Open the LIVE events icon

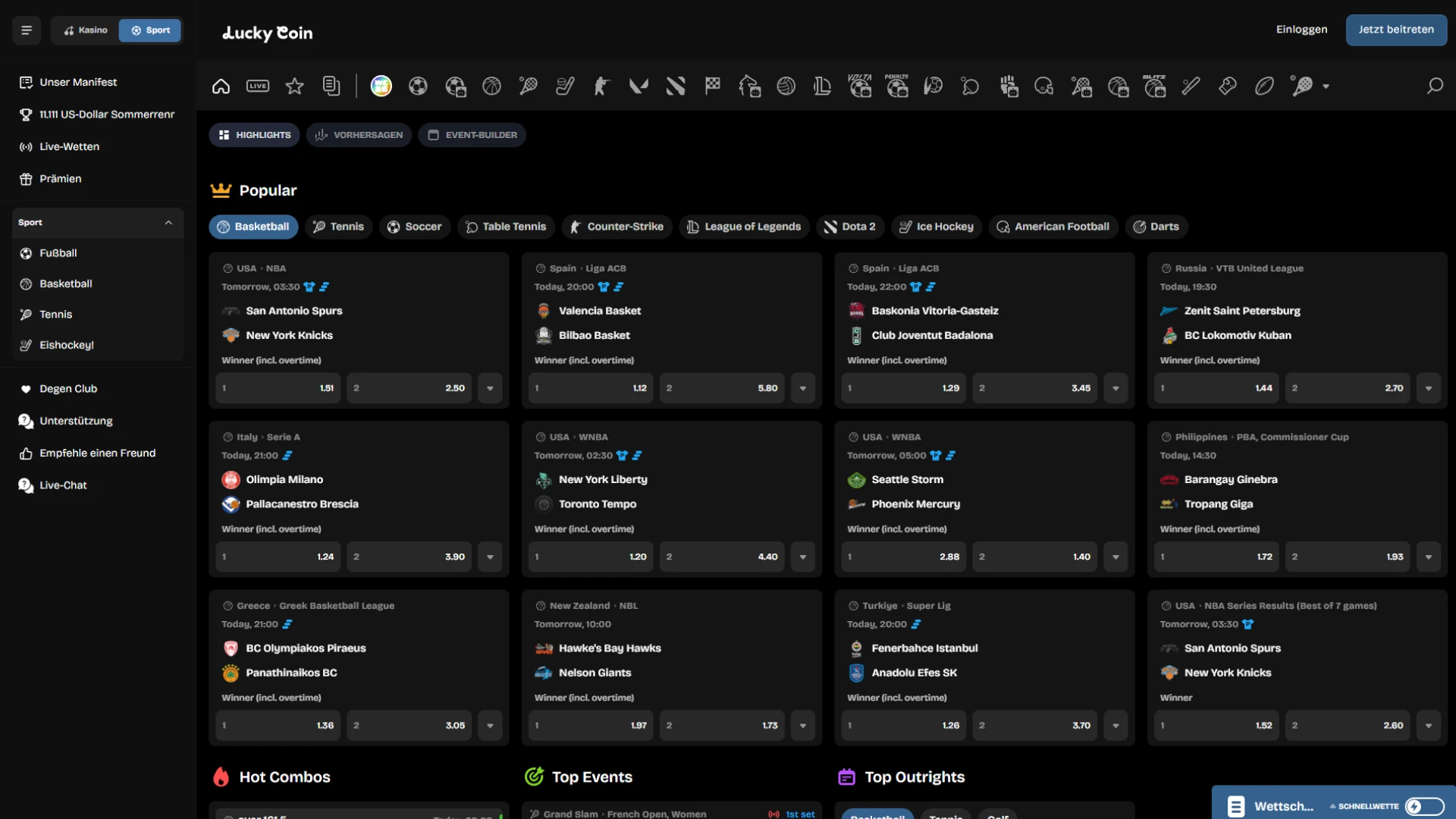(258, 86)
